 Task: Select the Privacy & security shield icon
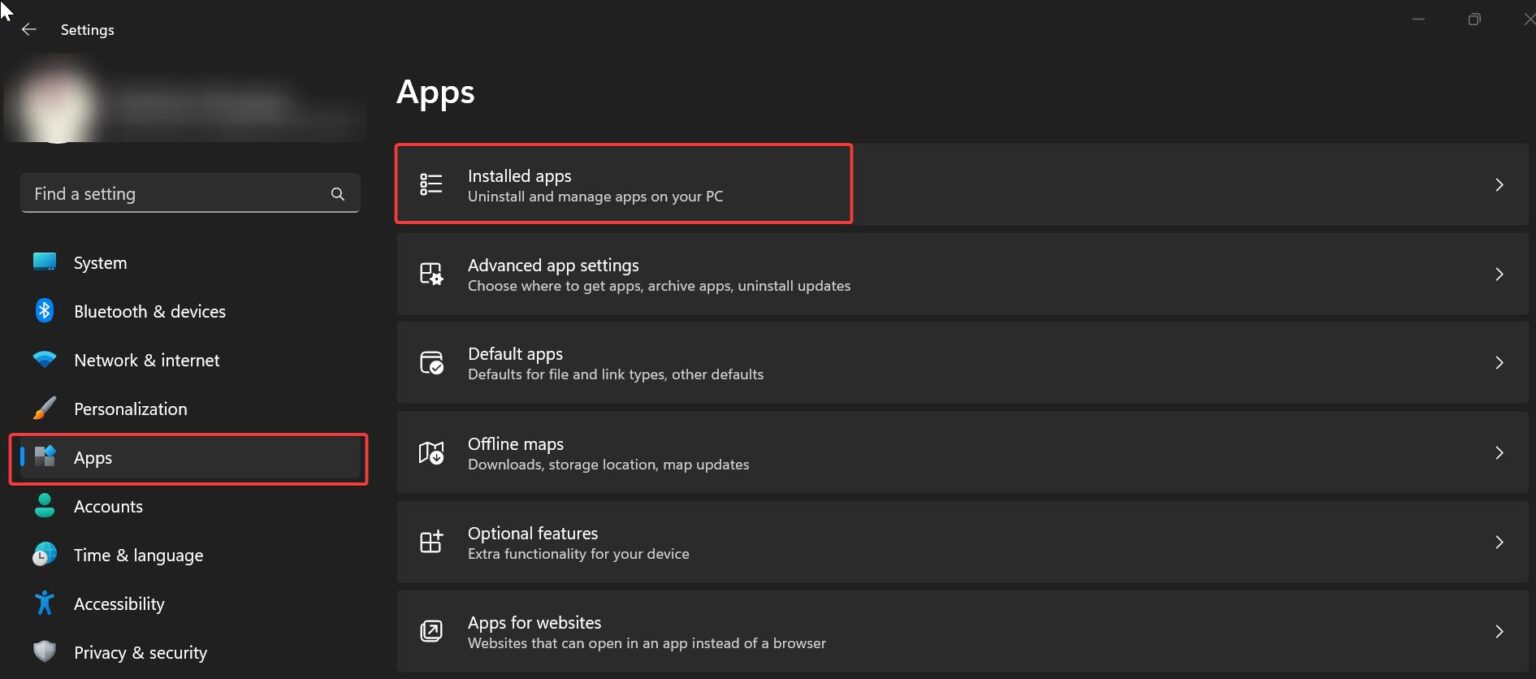[44, 651]
